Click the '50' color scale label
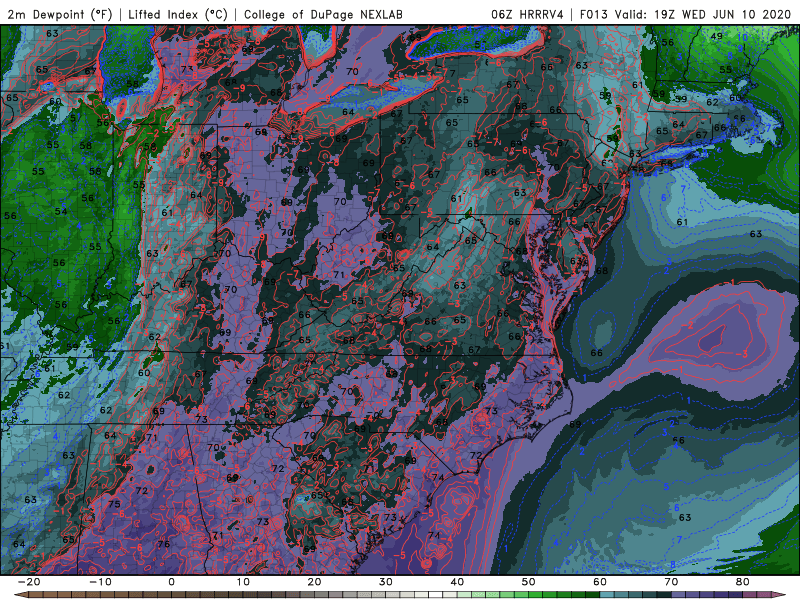Viewport: 800px width, 600px height. 529,582
